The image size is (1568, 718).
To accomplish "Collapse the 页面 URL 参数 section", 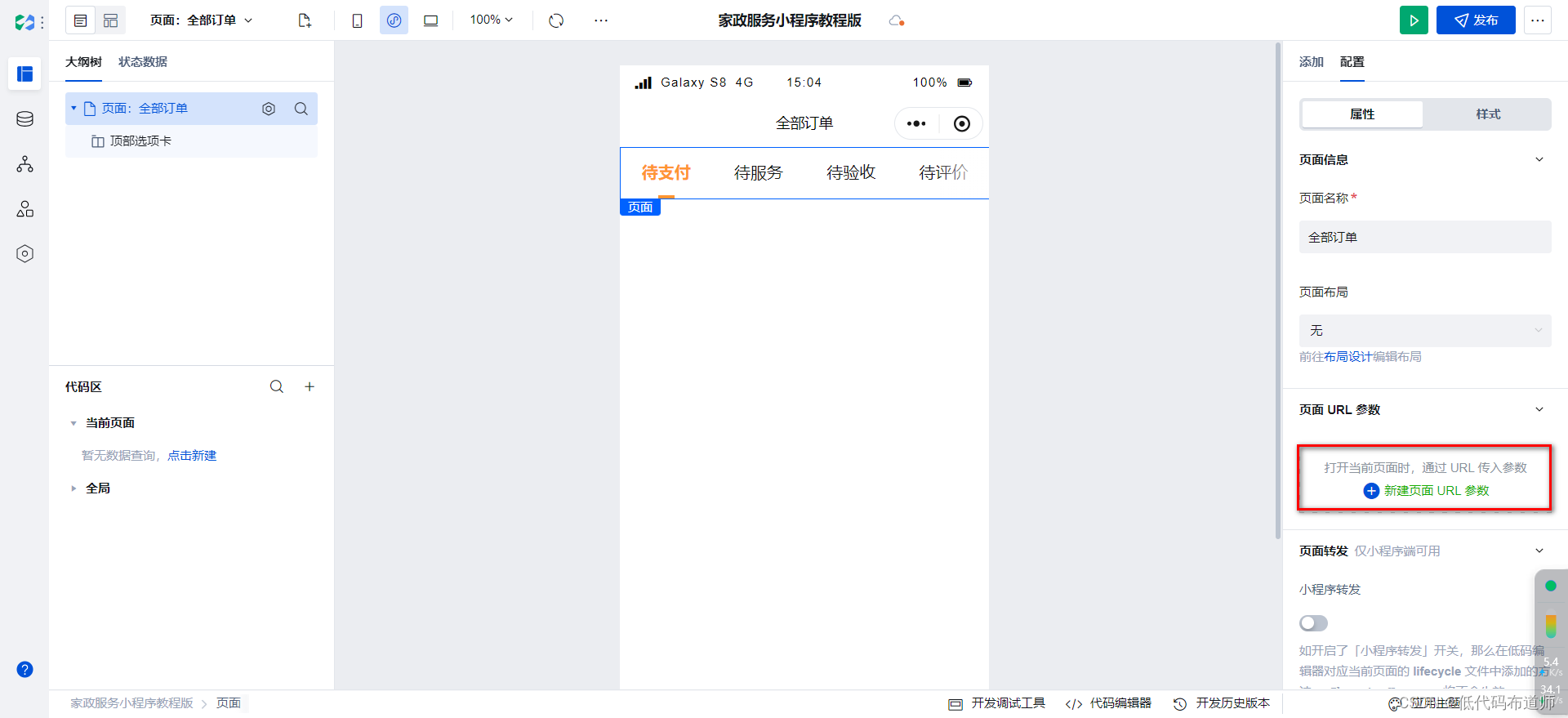I will point(1539,409).
